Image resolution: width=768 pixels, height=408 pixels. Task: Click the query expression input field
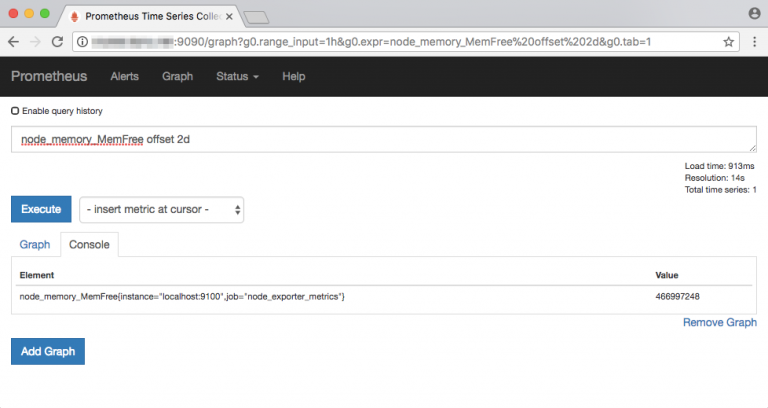383,139
